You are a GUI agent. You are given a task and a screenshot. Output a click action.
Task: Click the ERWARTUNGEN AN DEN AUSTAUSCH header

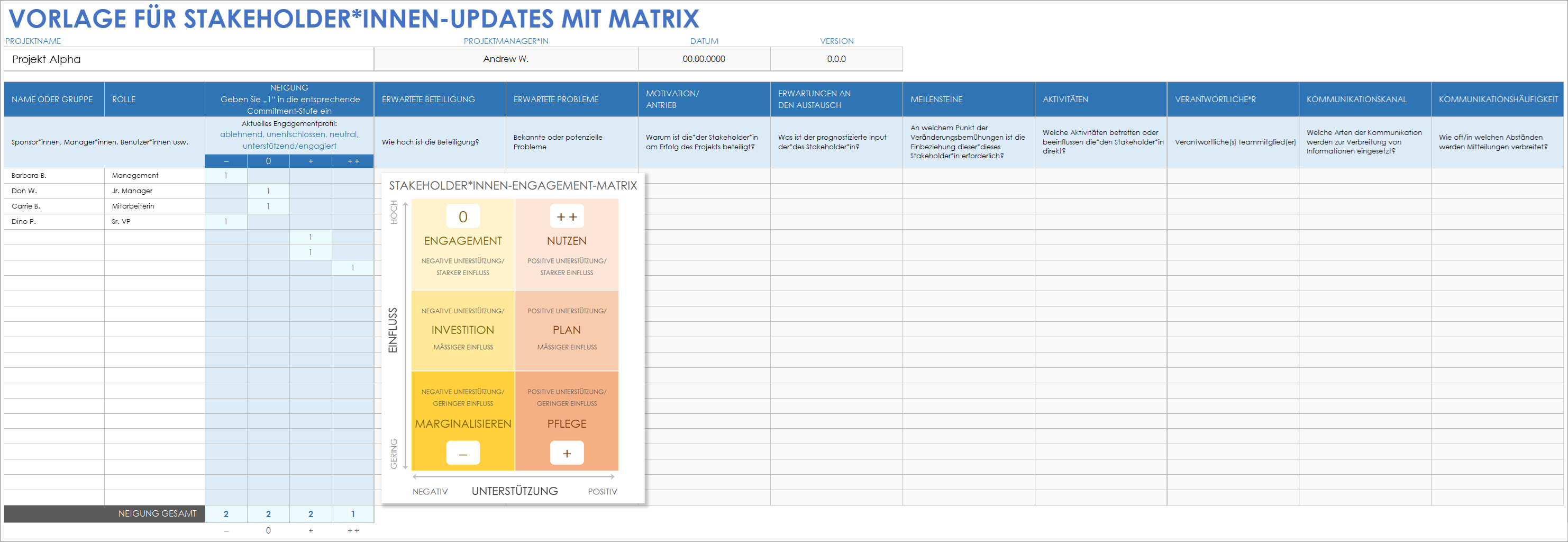(x=836, y=100)
